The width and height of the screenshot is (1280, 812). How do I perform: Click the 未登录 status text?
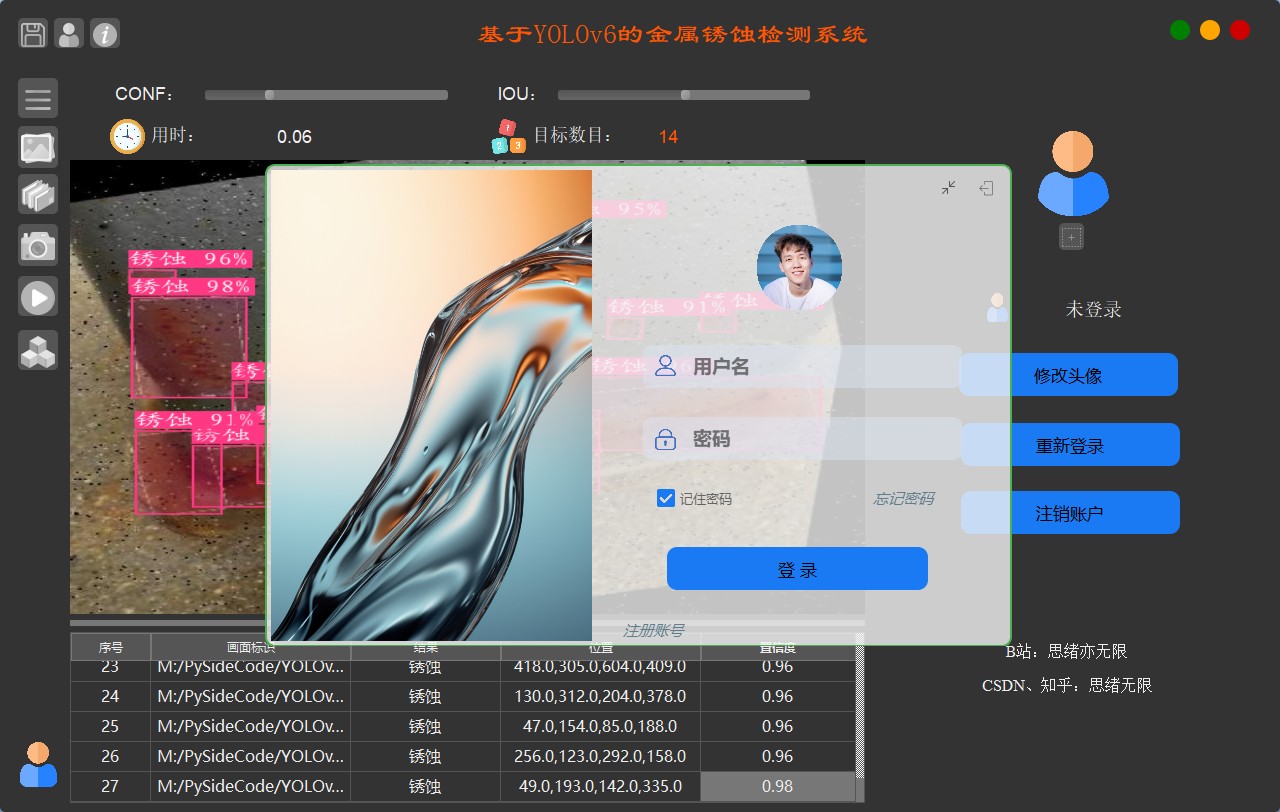pyautogui.click(x=1093, y=310)
